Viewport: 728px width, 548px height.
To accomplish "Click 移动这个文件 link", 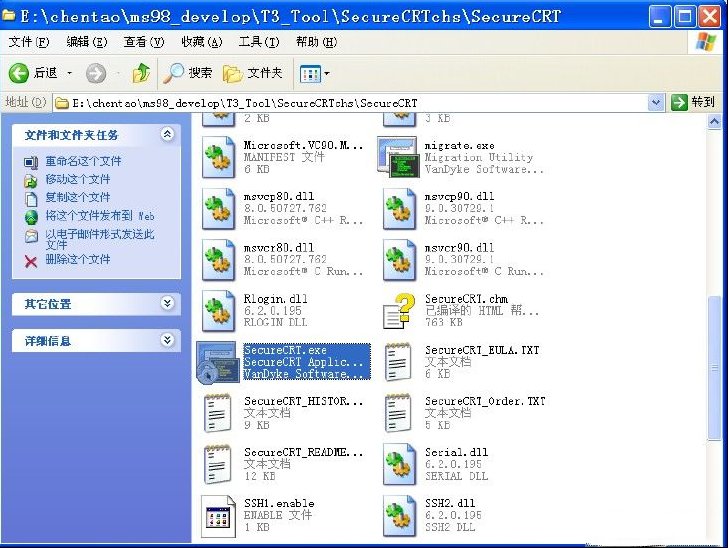I will point(78,179).
